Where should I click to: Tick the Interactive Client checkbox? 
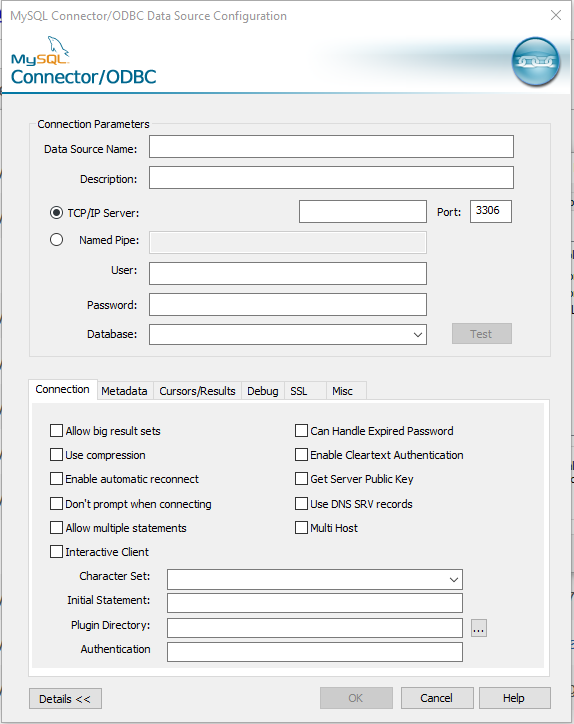(56, 552)
